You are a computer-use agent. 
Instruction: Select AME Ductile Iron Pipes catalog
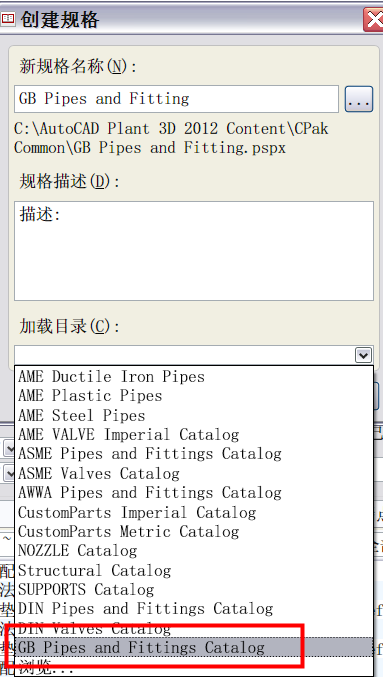194,376
